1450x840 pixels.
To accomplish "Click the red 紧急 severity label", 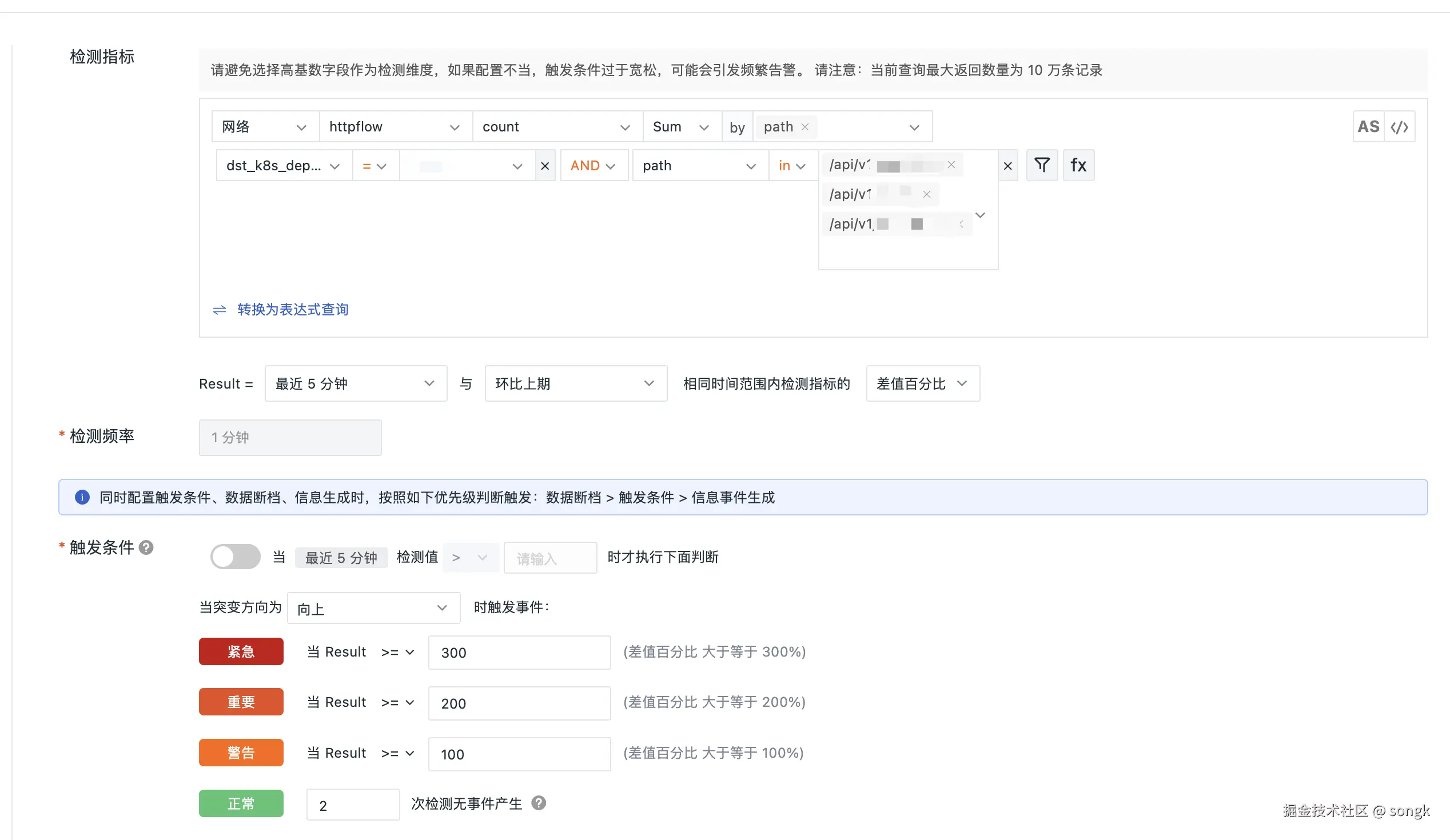I will (241, 651).
